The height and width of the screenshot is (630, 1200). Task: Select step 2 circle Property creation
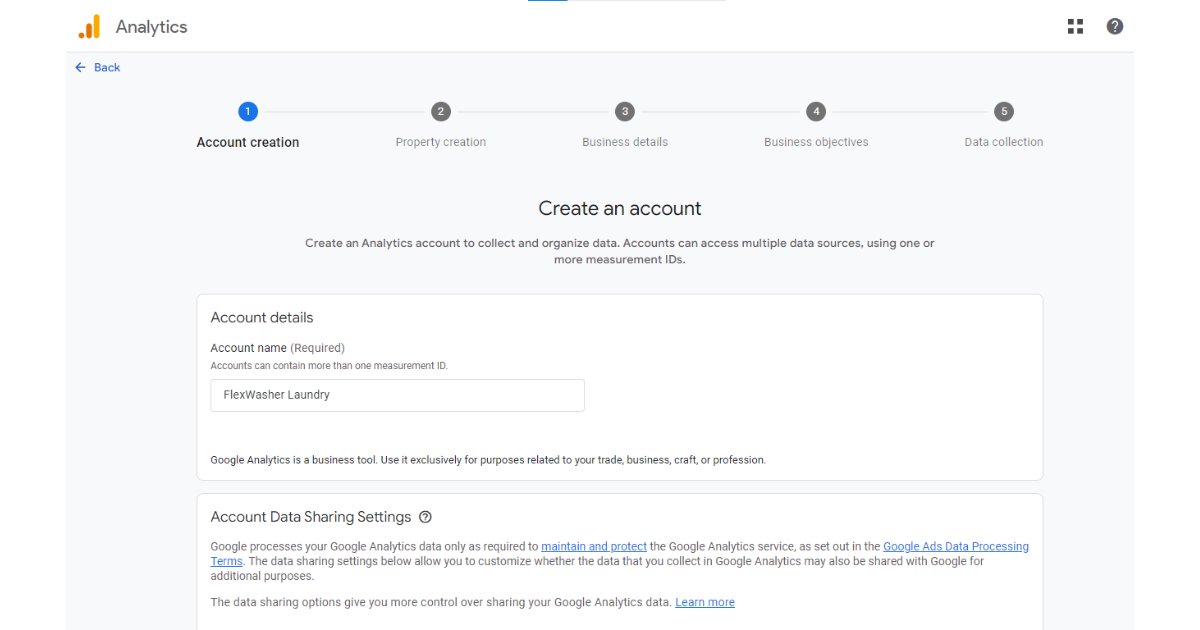(x=441, y=111)
